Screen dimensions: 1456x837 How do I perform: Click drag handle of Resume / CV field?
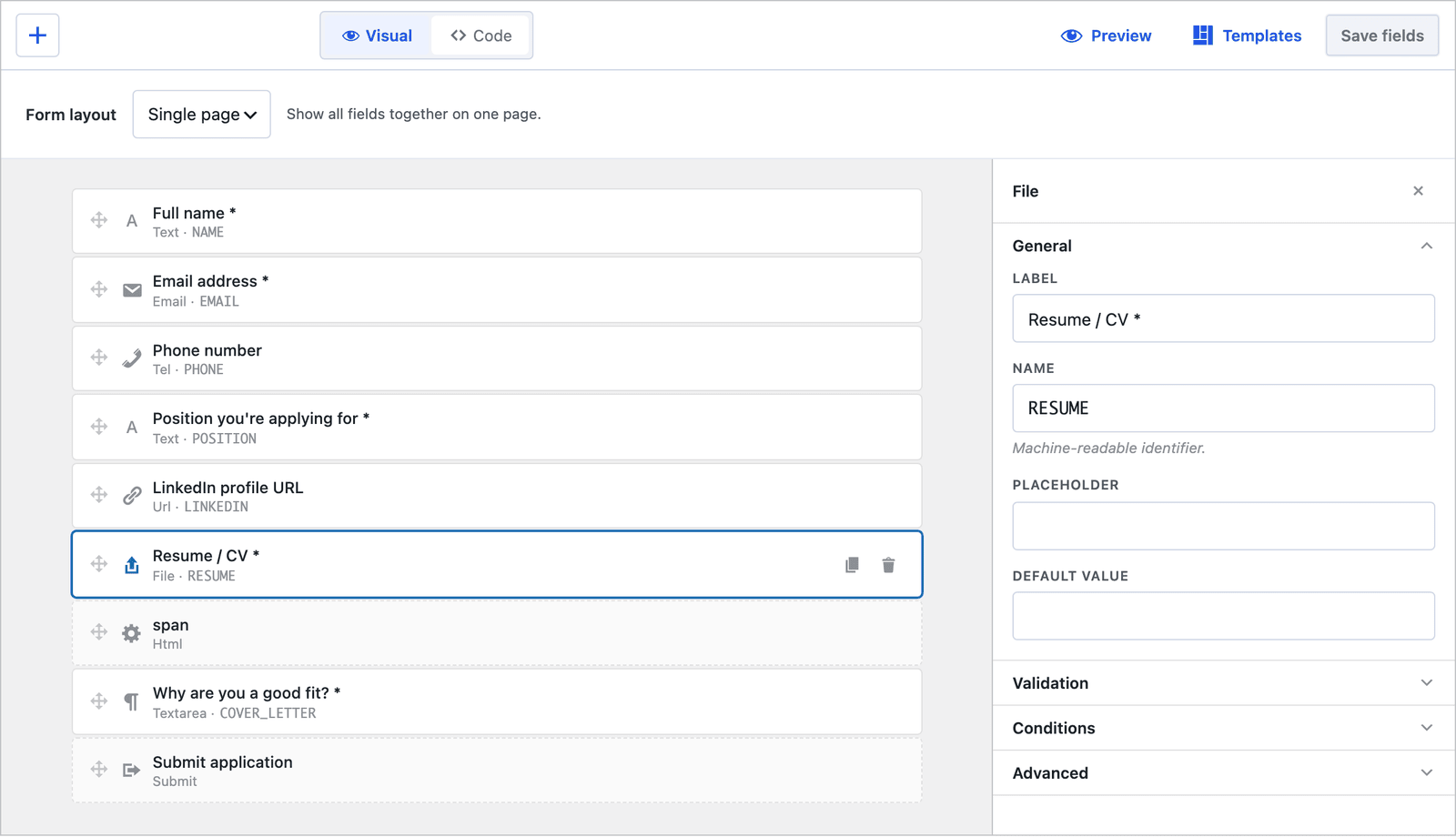[99, 564]
